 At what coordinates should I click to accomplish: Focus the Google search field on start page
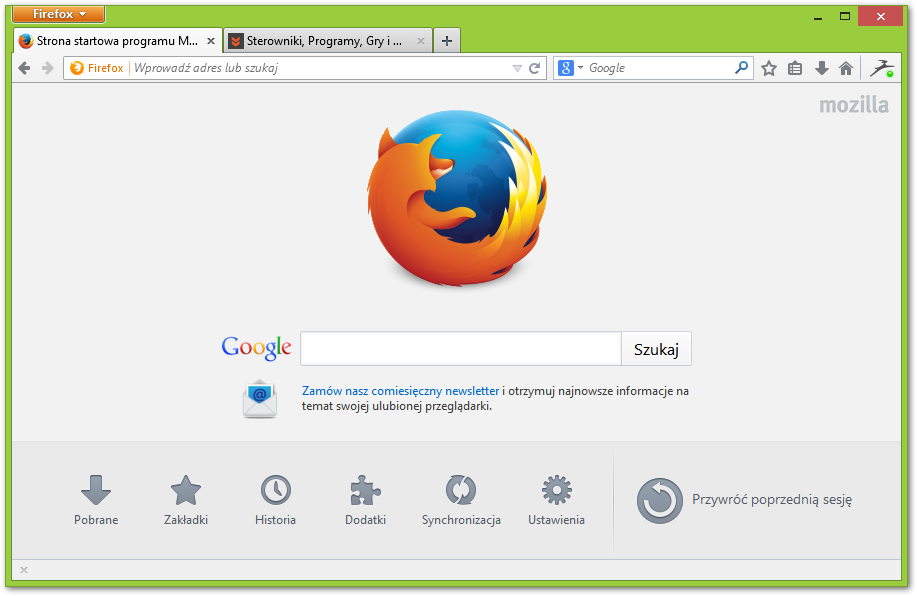[x=461, y=349]
